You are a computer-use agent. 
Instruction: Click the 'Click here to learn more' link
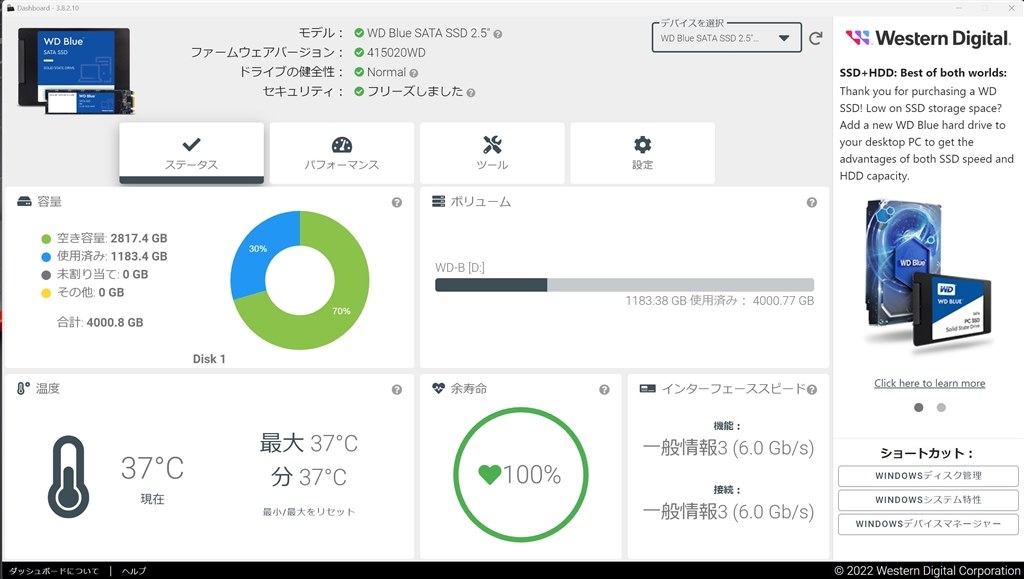[x=929, y=383]
